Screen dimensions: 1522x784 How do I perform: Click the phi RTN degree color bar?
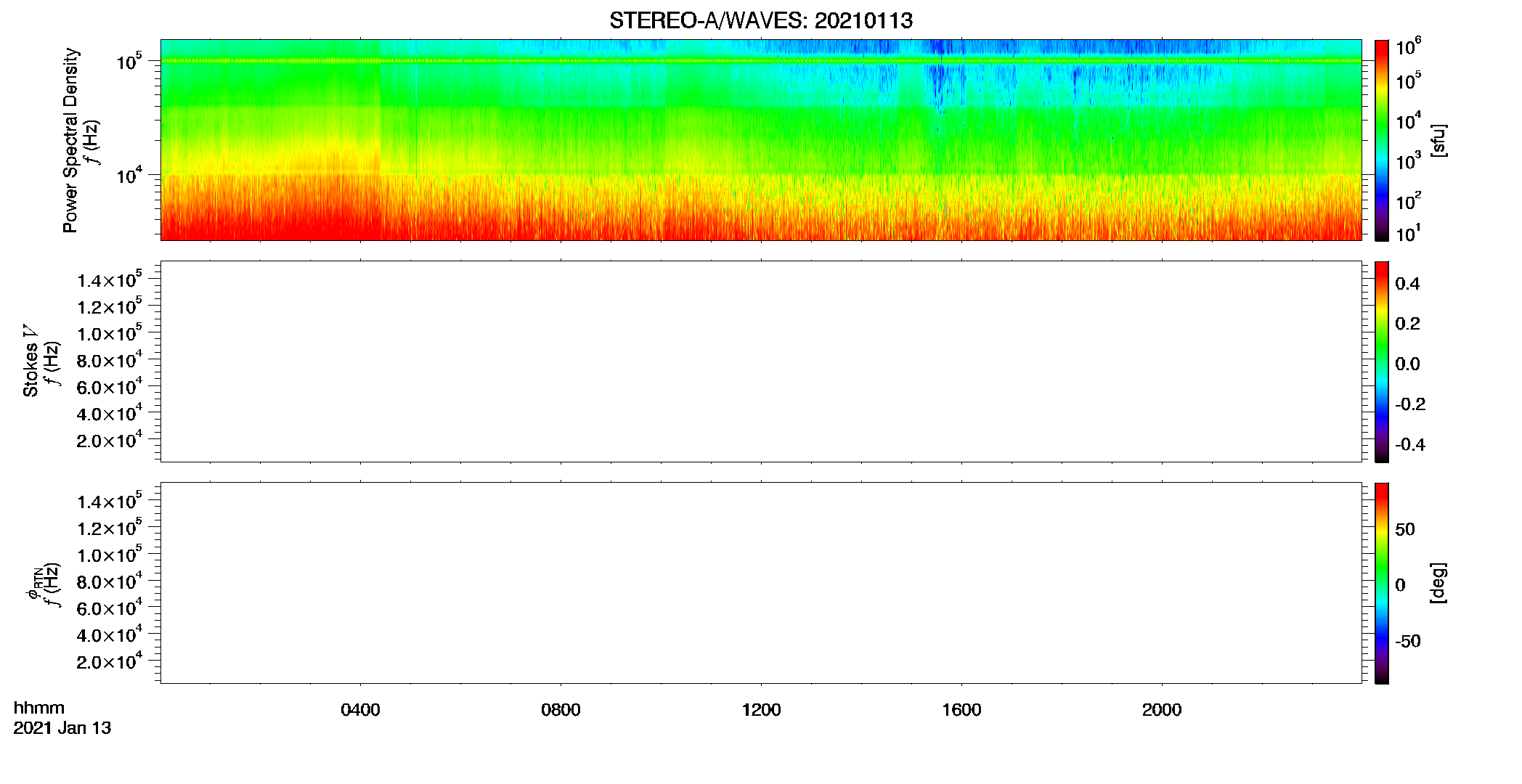click(1382, 583)
